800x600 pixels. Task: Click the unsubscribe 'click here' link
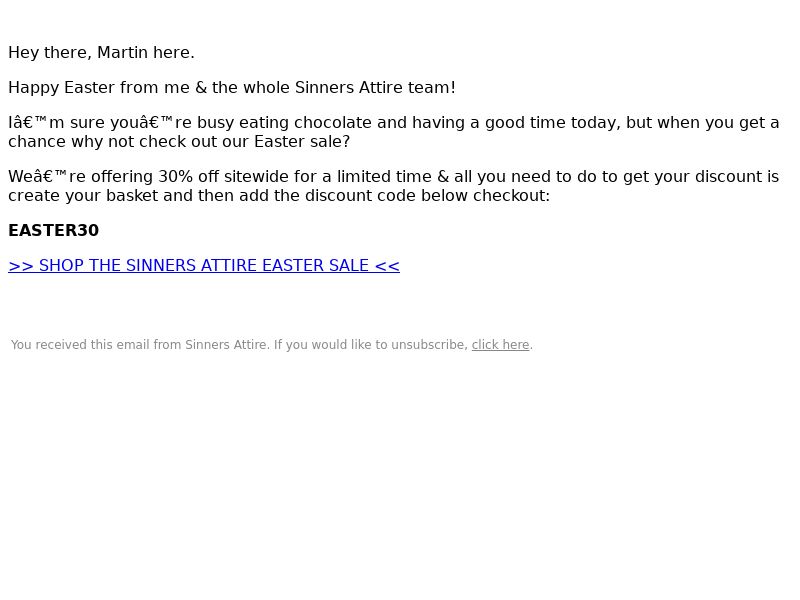(501, 345)
